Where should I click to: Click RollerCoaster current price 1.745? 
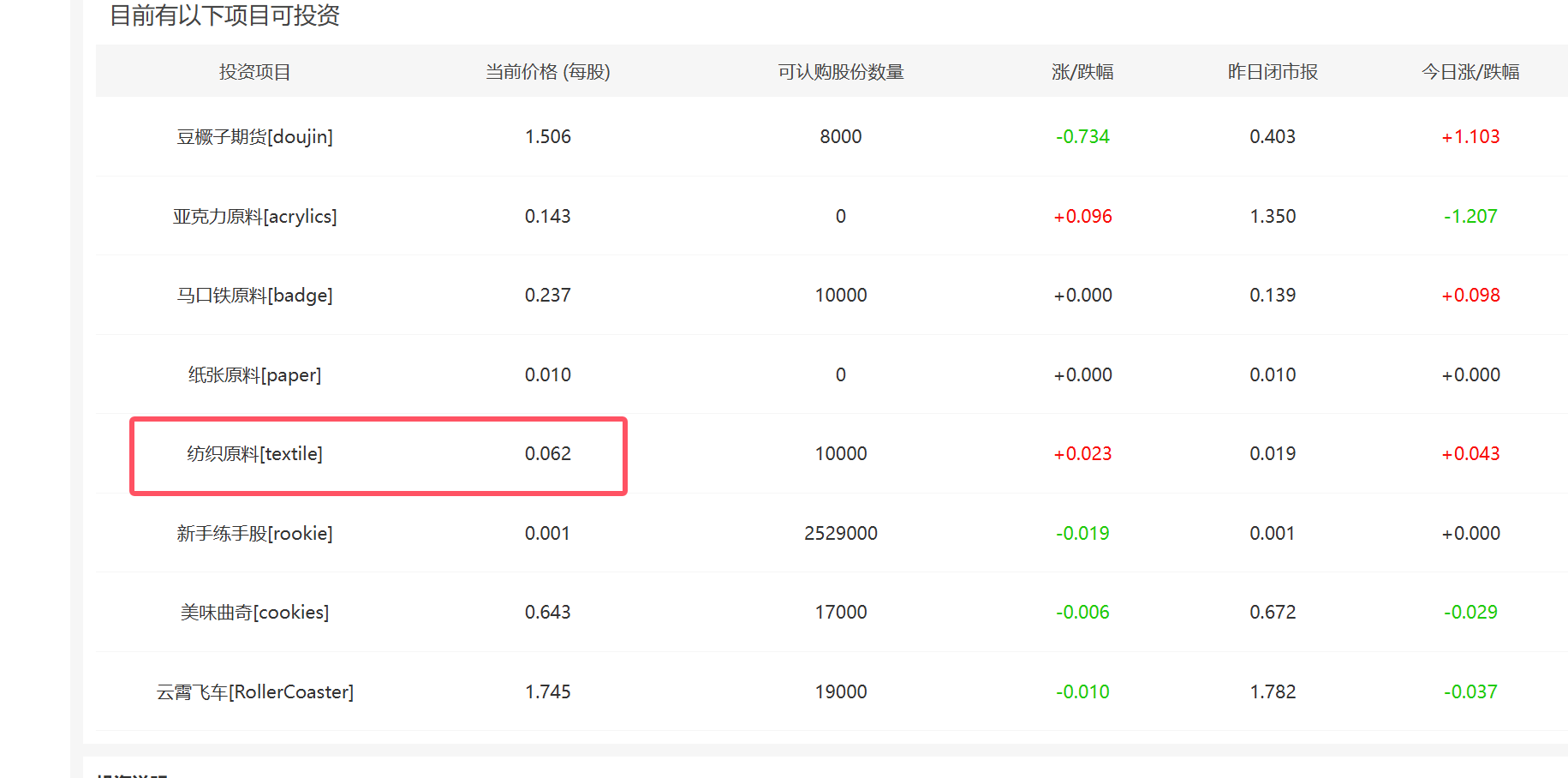point(548,692)
